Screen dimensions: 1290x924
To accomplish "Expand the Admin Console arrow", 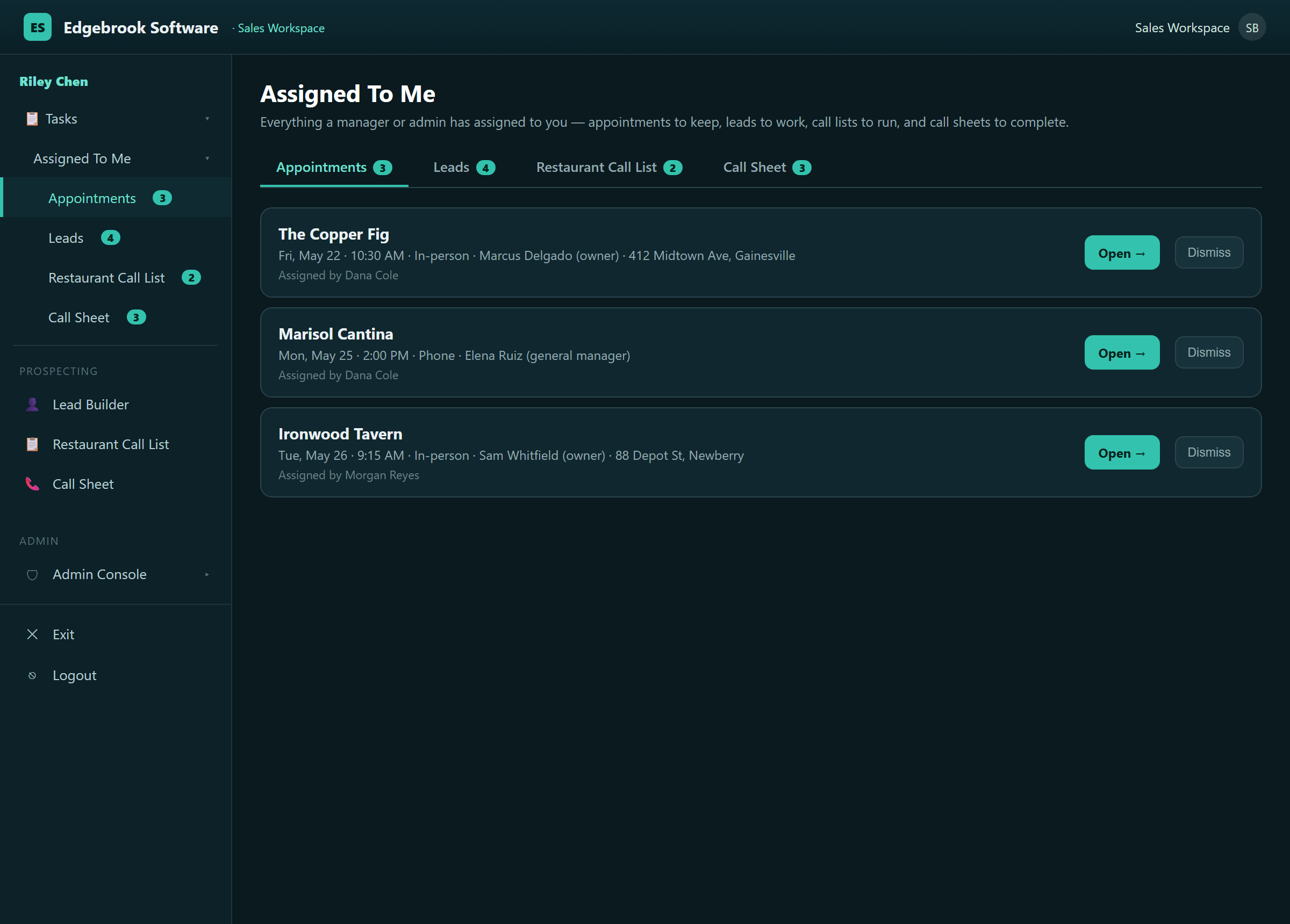I will coord(207,574).
